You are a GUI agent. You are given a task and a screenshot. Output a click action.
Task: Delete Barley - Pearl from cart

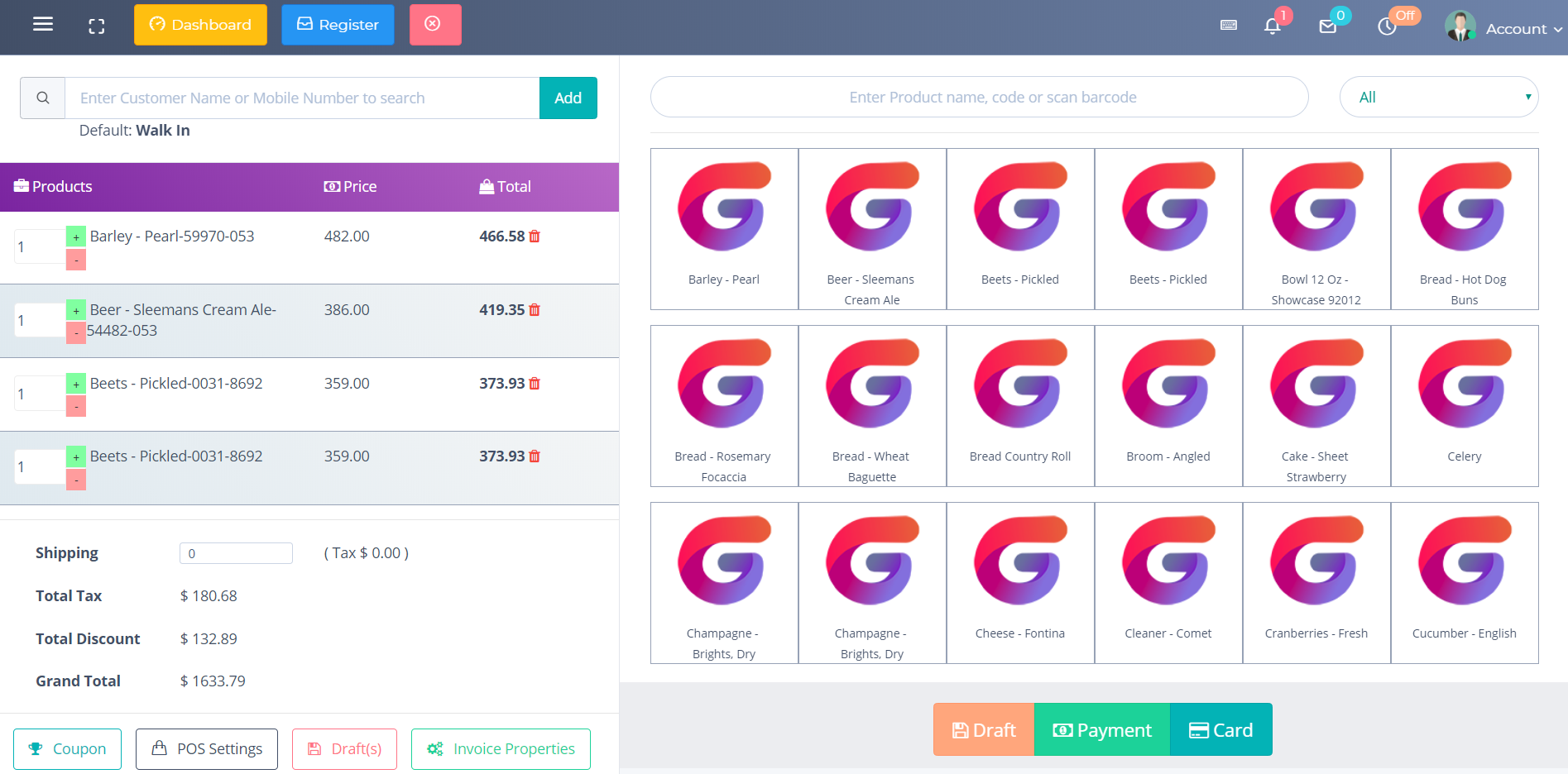point(535,236)
